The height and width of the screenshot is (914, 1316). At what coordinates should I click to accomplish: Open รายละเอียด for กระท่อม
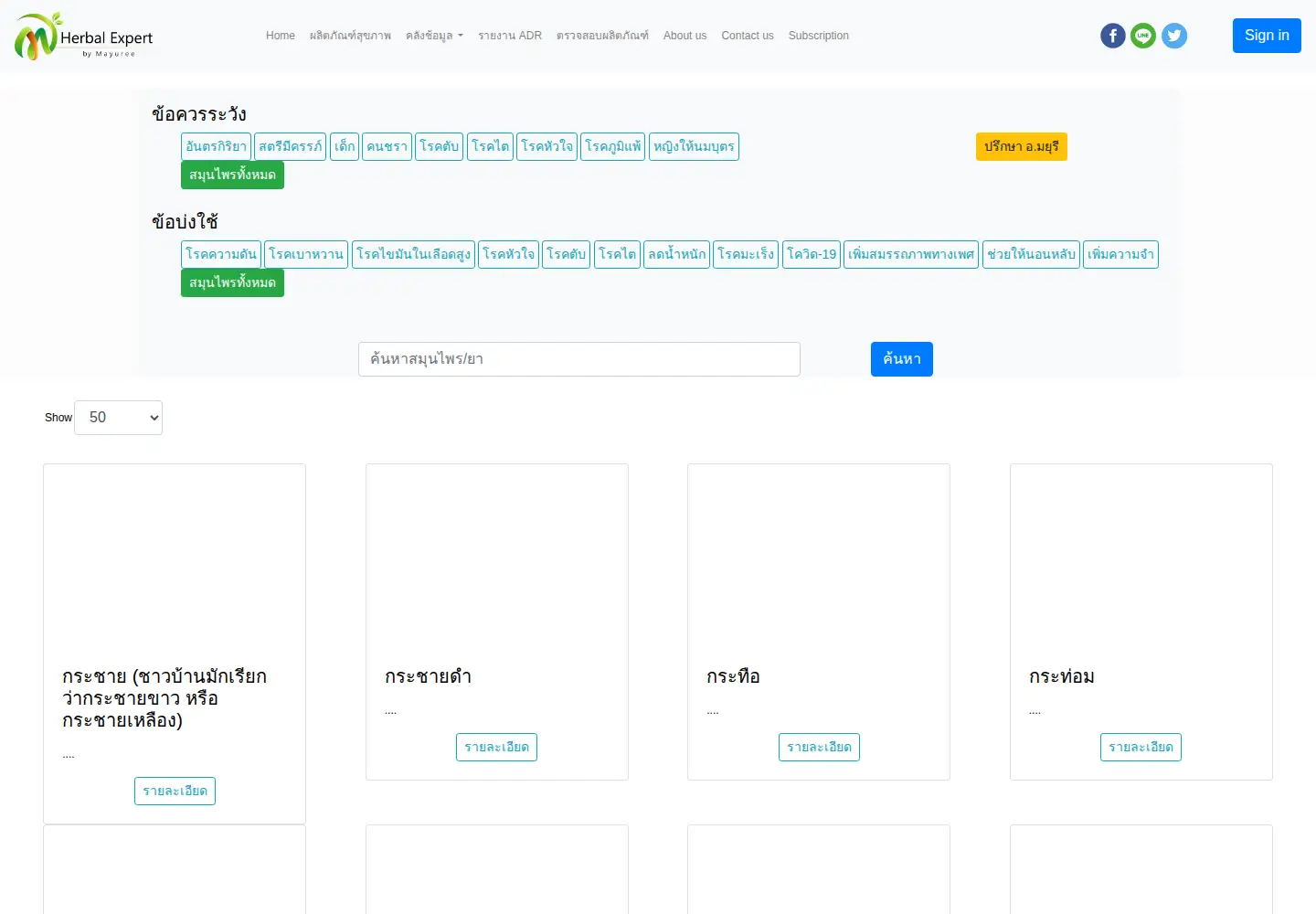point(1141,747)
